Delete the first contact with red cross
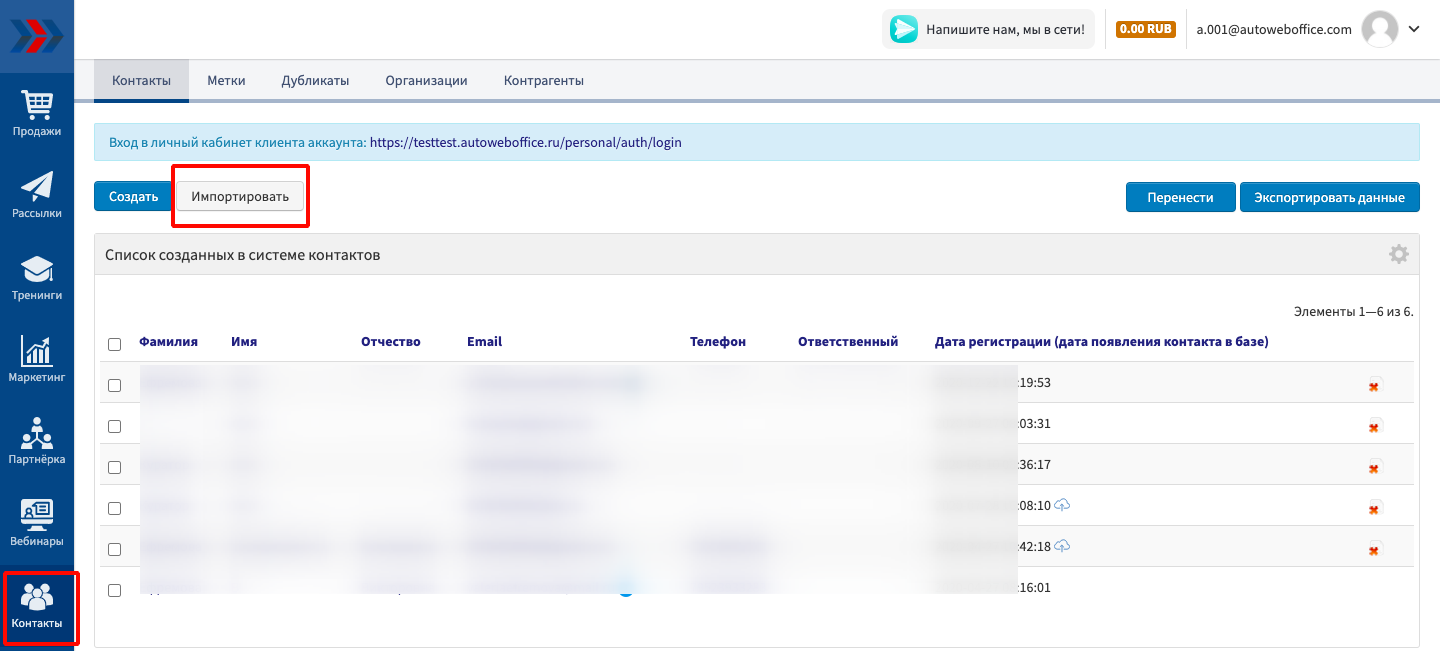Viewport: 1440px width, 651px height. tap(1374, 386)
